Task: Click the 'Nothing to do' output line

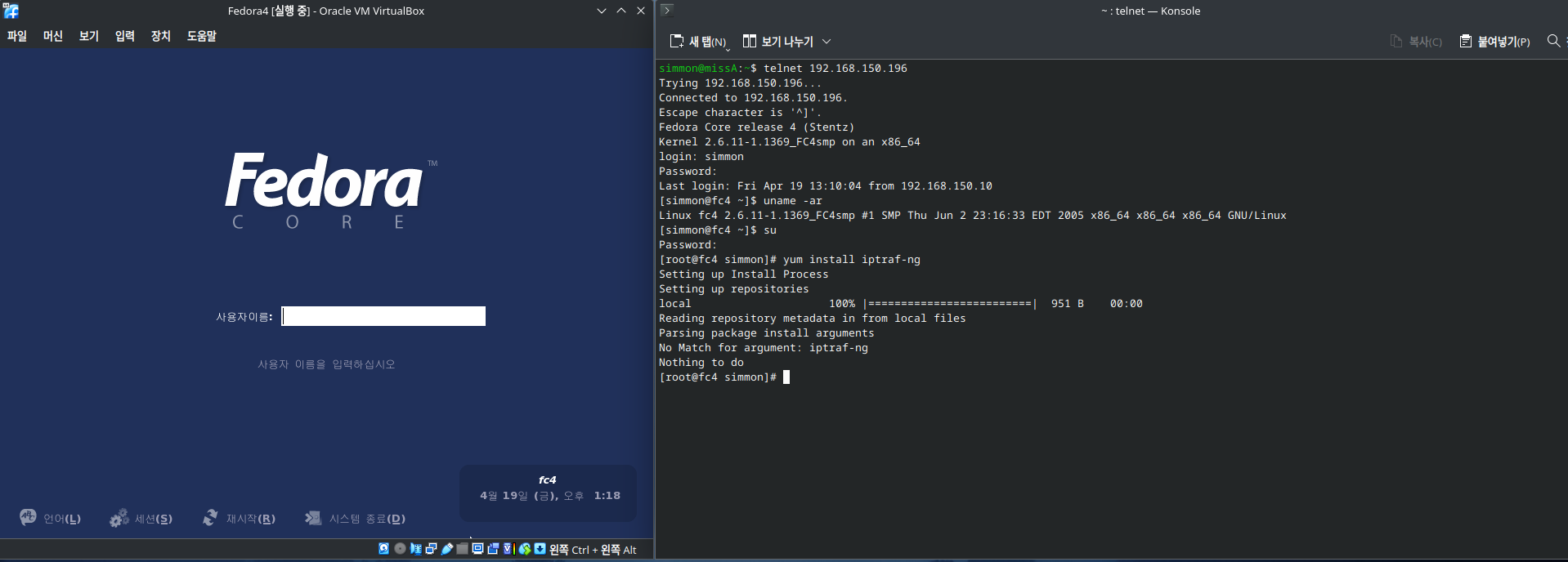Action: 701,363
